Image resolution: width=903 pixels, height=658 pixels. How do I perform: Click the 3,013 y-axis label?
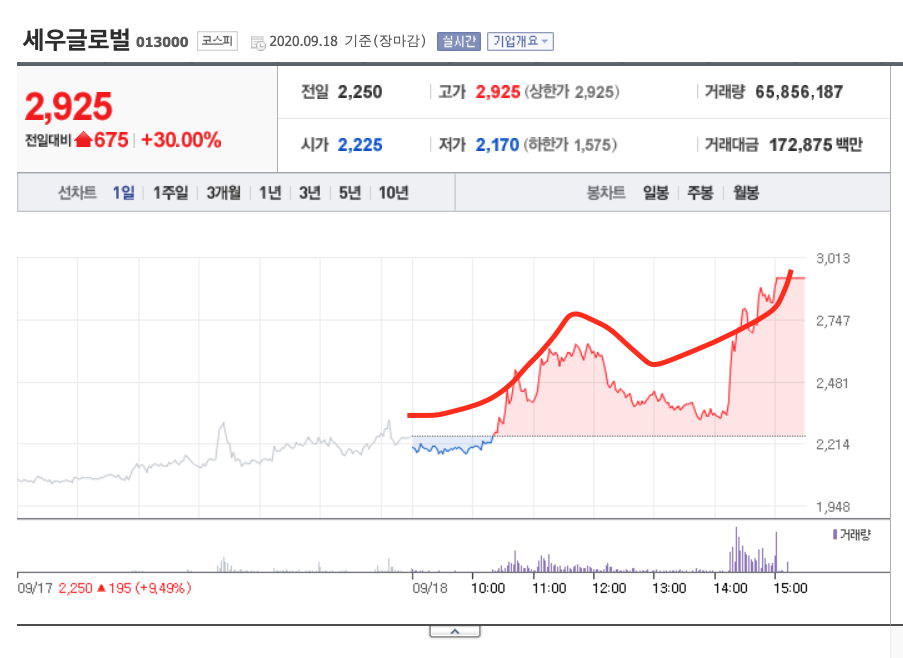833,258
